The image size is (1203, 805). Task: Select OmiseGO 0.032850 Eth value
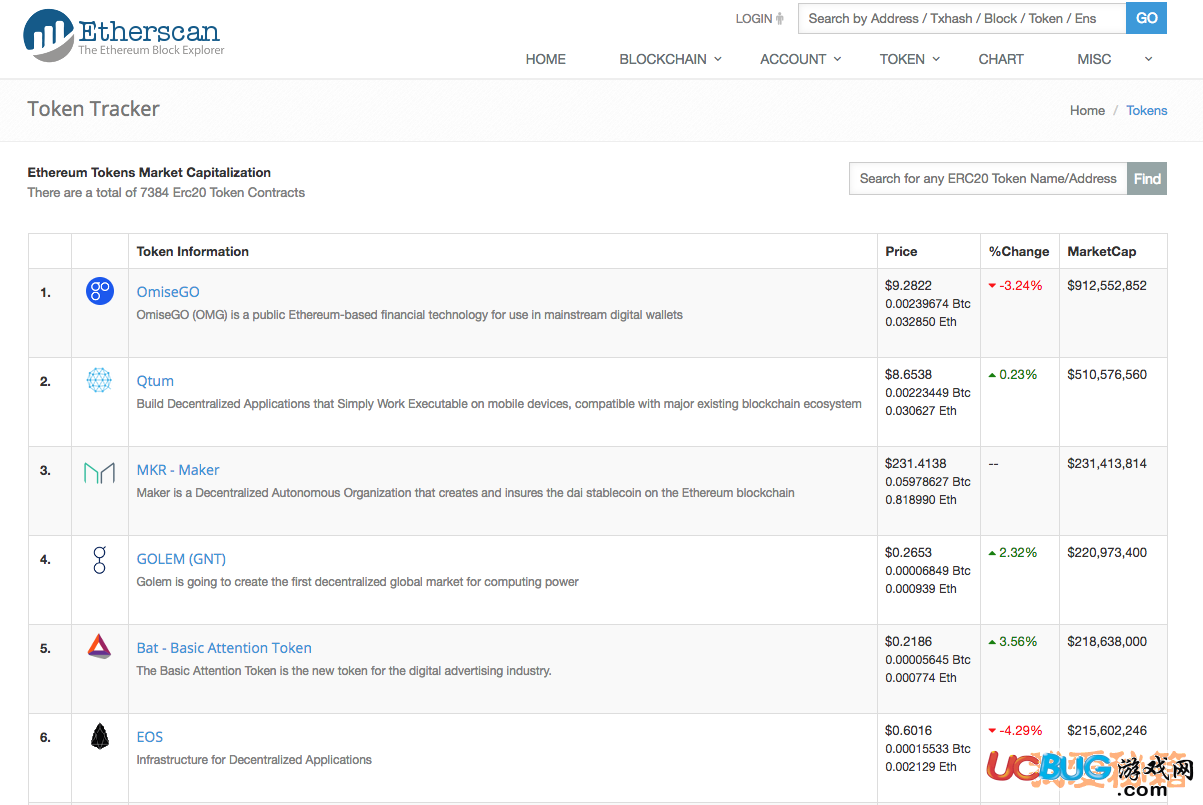pos(921,322)
